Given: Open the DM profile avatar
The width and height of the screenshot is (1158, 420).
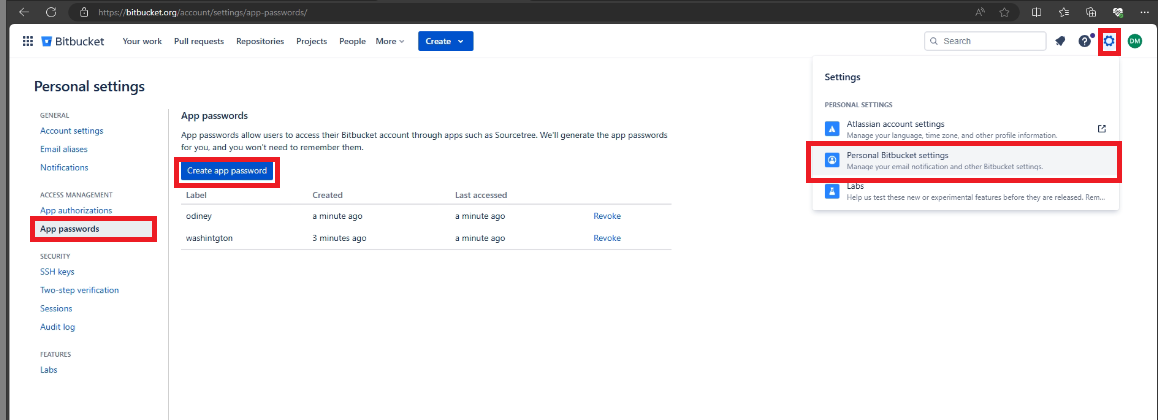Looking at the screenshot, I should tap(1134, 41).
